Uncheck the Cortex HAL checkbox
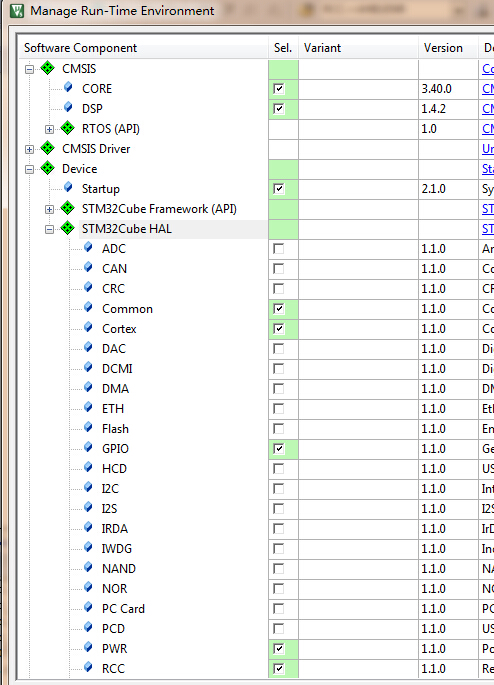 click(279, 329)
